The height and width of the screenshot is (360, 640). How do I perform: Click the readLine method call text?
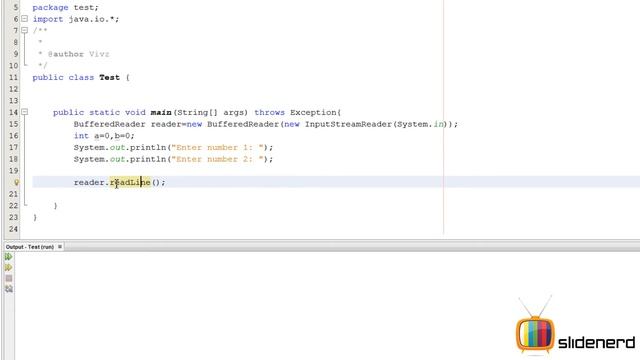130,182
